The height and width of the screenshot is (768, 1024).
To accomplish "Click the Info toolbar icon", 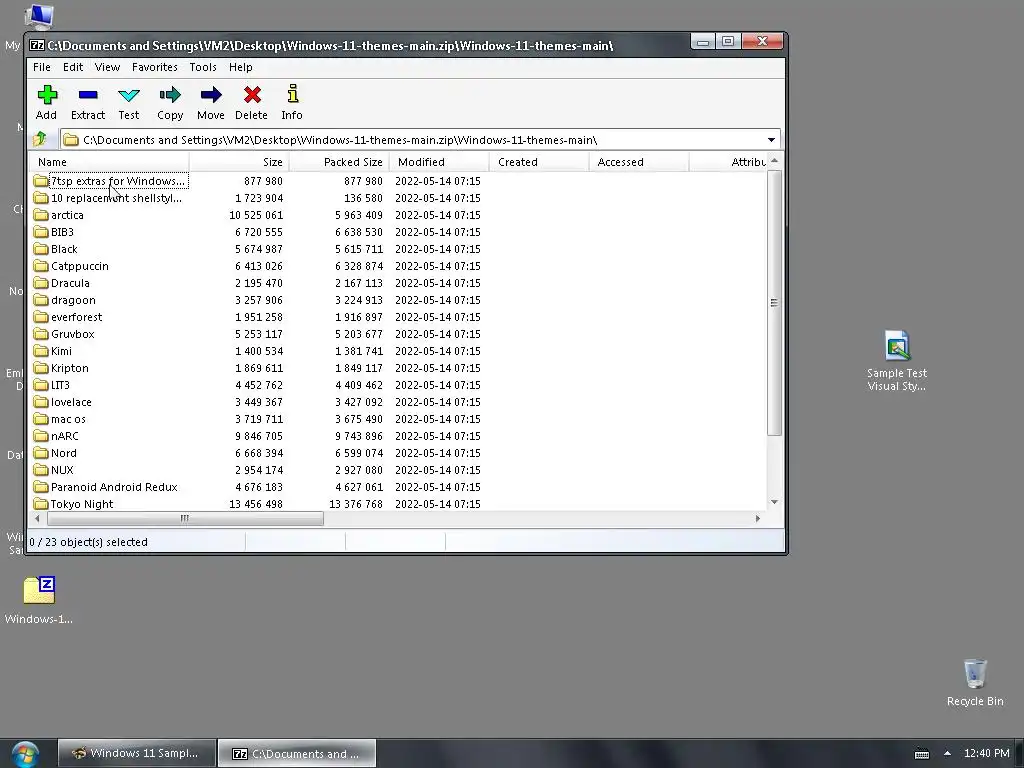I will (x=293, y=94).
